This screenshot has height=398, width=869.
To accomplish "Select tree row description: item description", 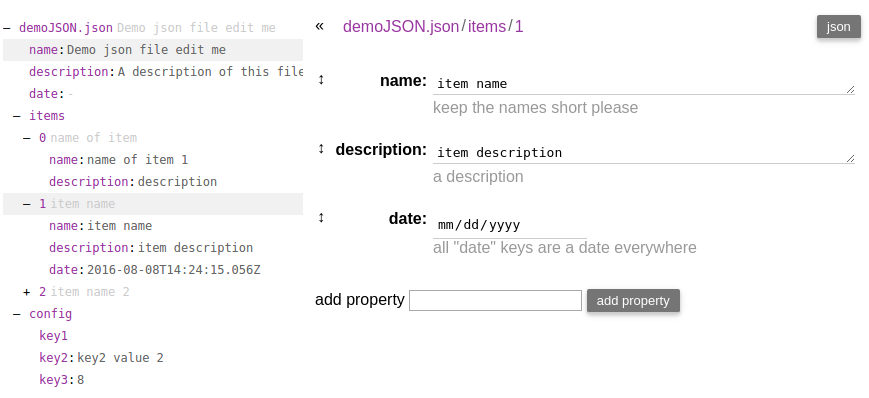I will 153,248.
